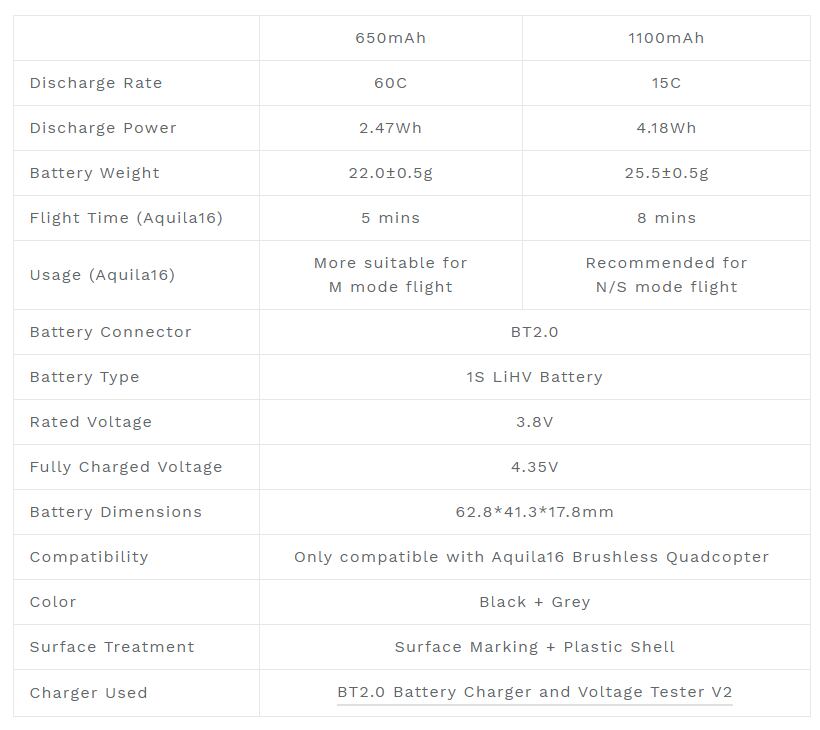Select the 22.0±0.5g battery weight cell
The width and height of the screenshot is (820, 730).
click(390, 173)
